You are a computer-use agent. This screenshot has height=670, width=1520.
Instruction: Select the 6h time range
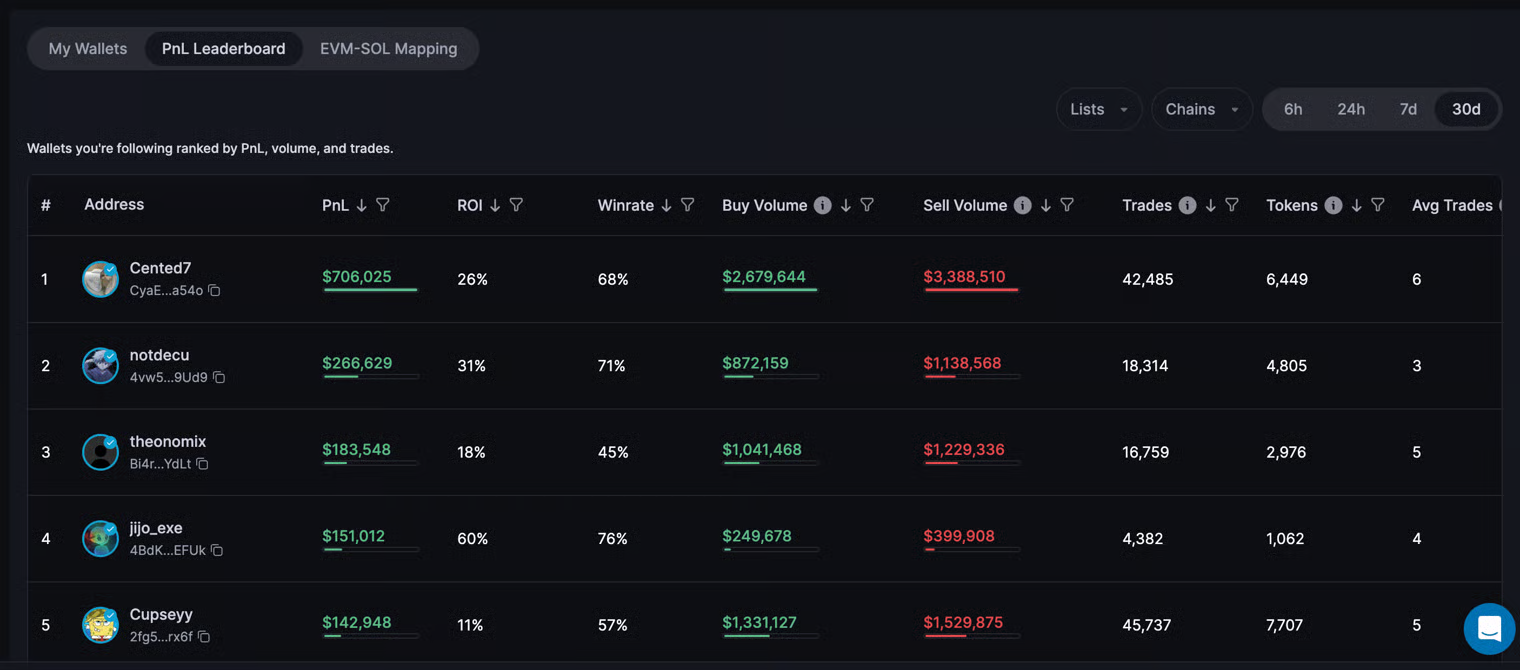[x=1293, y=109]
